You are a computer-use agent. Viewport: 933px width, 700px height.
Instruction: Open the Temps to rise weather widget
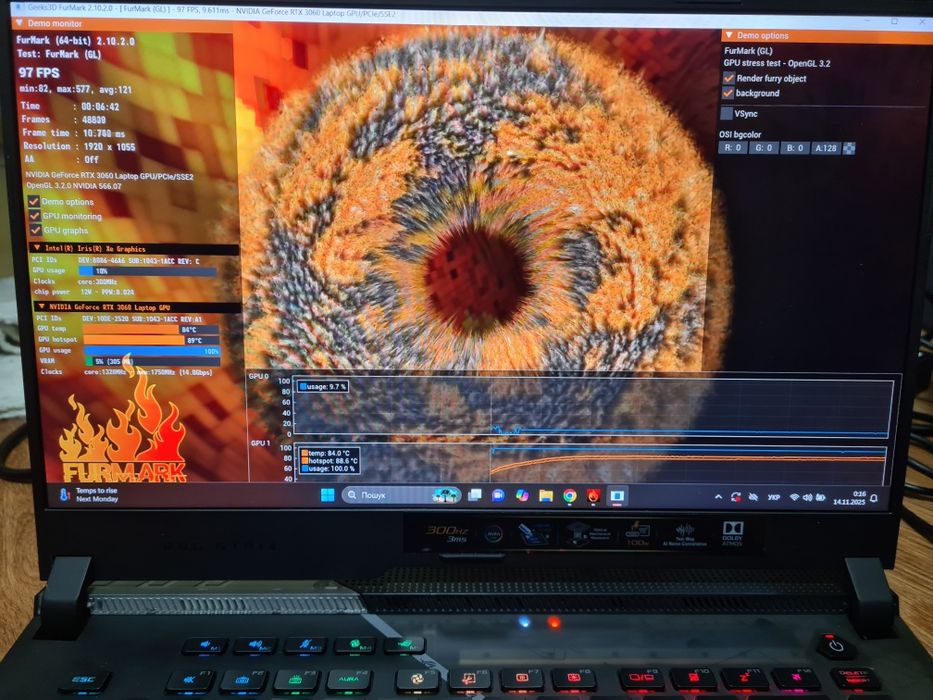tap(88, 494)
